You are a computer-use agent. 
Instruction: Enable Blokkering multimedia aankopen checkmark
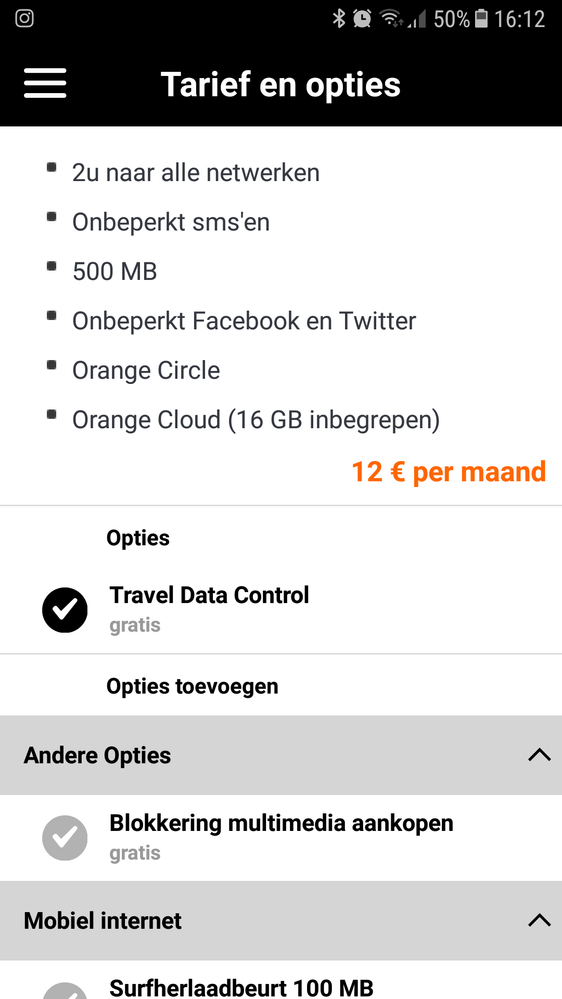(65, 838)
